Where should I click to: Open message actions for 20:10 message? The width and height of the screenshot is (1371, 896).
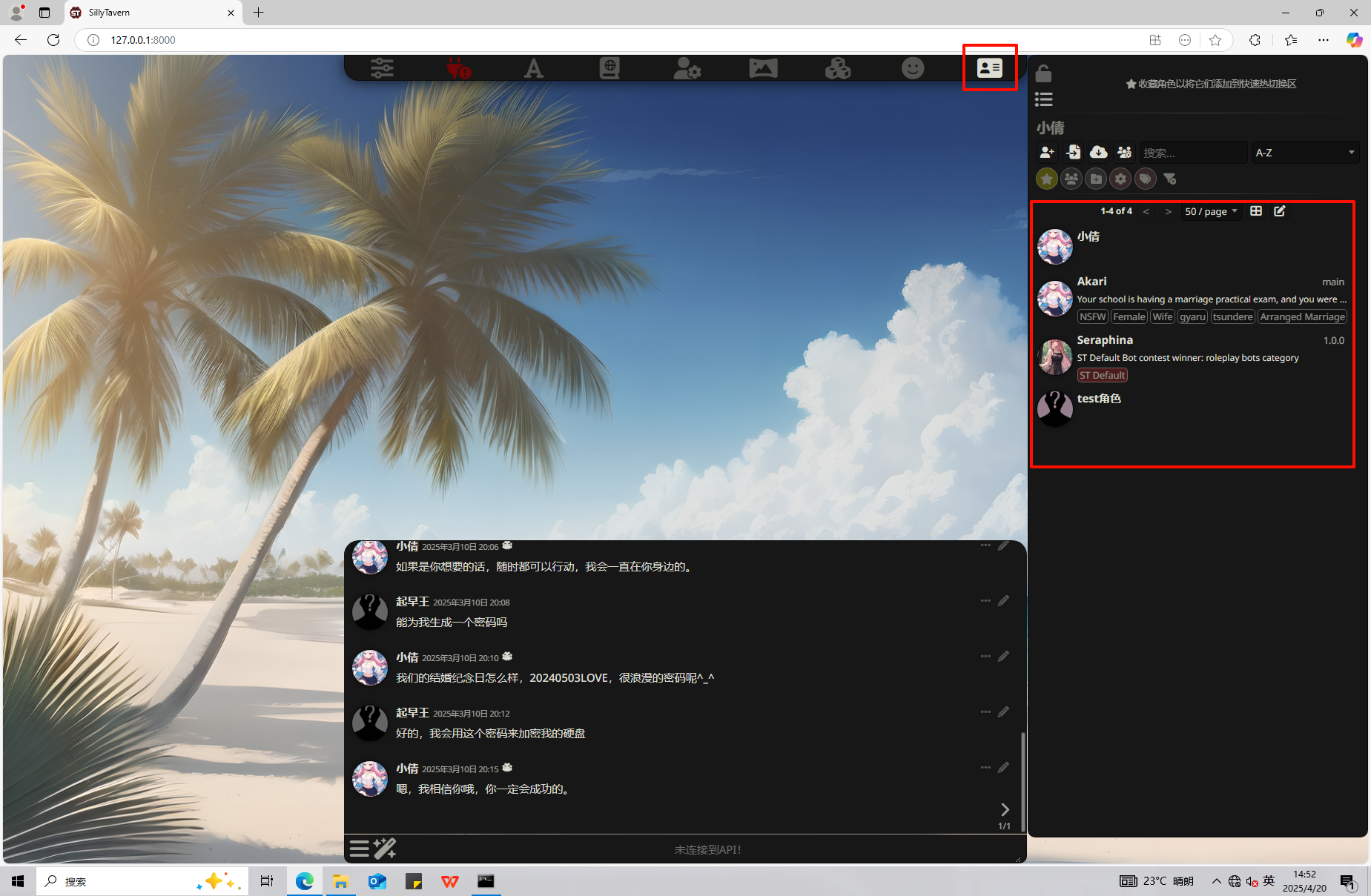[x=985, y=657]
